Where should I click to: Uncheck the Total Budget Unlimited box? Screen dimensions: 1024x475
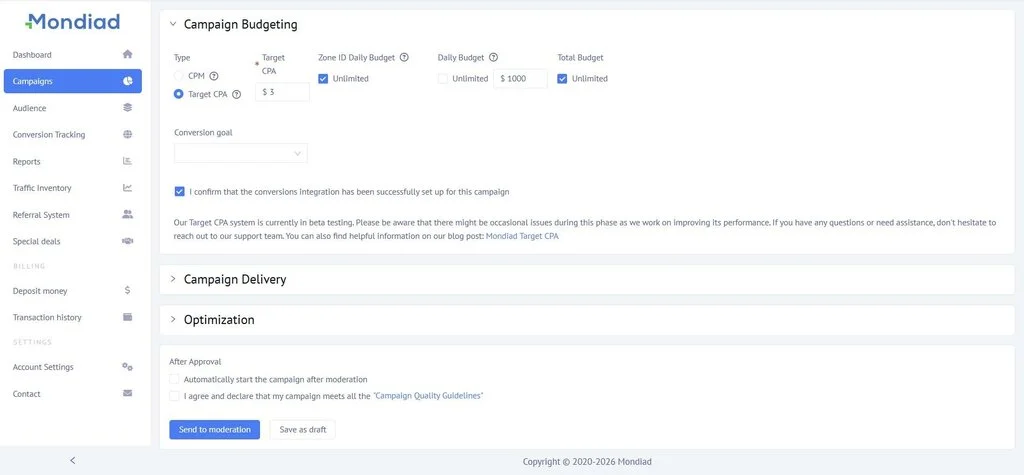click(x=562, y=78)
